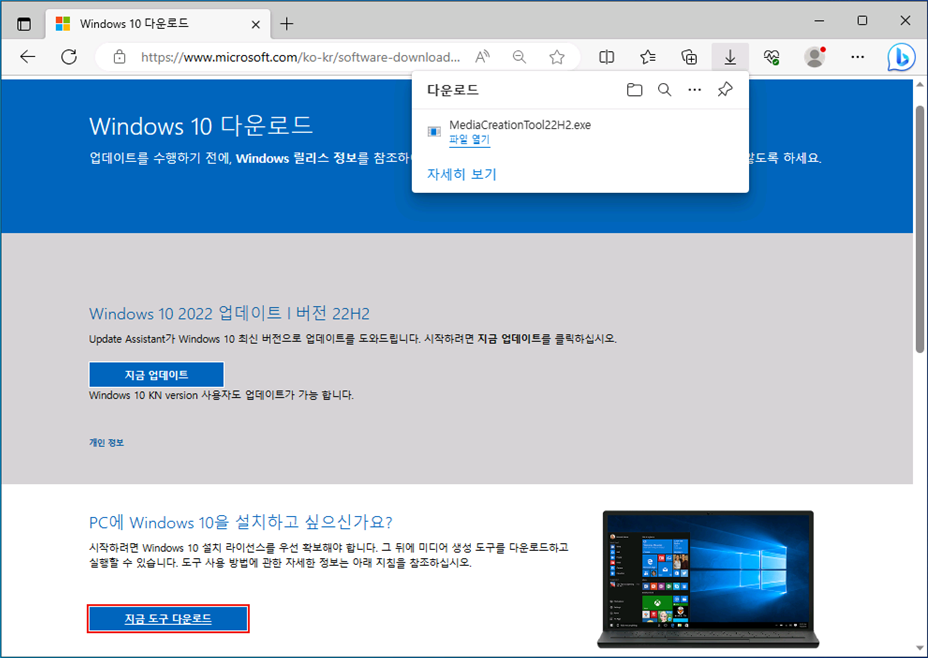Open the split screen icon

[x=607, y=57]
